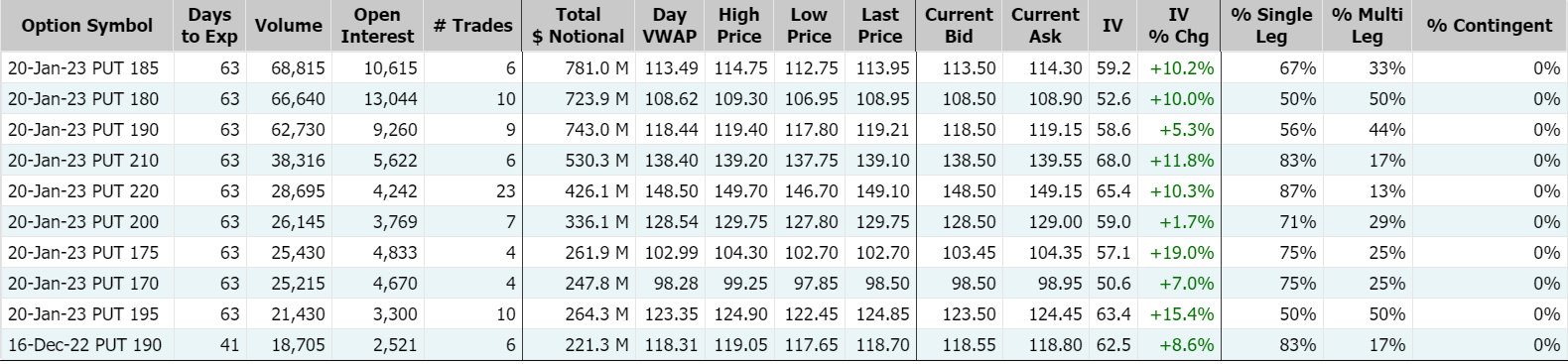Screen dimensions: 1568x364
Task: Sort by Option Symbol column header
Action: coord(87,26)
